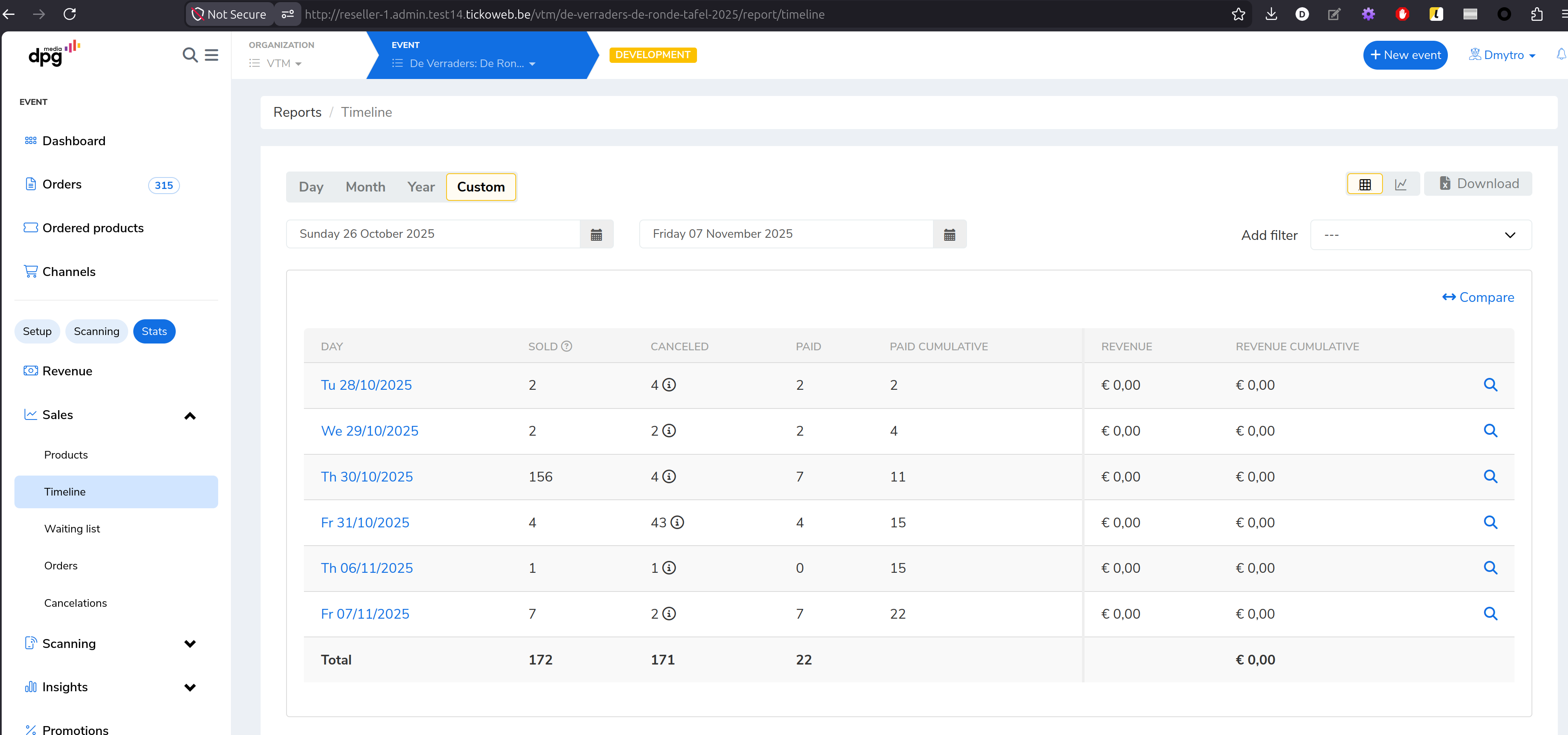
Task: Show canceled info for Th 30/10/2025
Action: pos(669,476)
